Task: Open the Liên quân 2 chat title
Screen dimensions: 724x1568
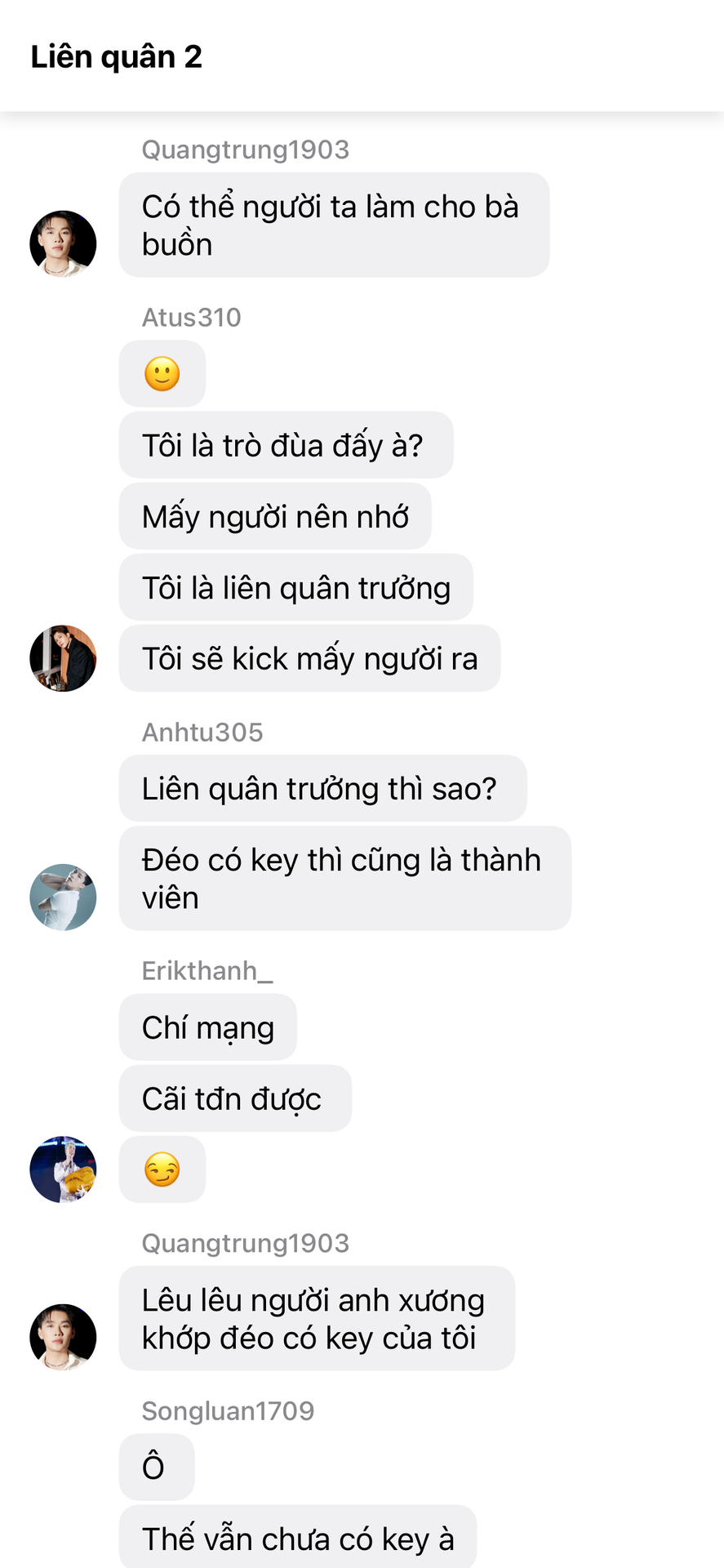Action: pyautogui.click(x=116, y=56)
